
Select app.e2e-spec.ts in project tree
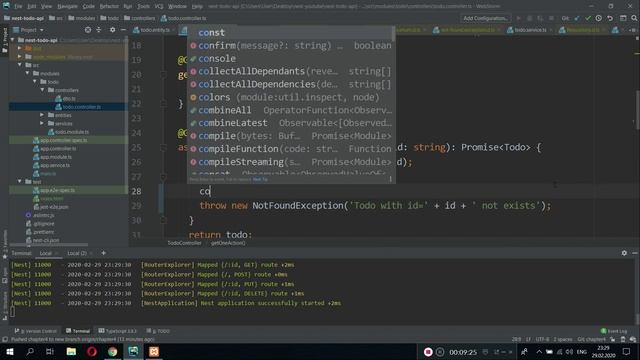[x=57, y=190]
